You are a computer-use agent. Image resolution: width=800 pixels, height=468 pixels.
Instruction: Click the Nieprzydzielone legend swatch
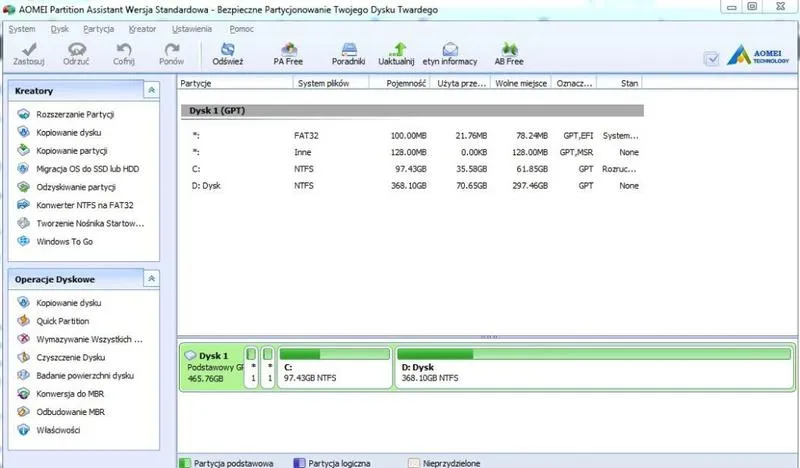click(414, 463)
